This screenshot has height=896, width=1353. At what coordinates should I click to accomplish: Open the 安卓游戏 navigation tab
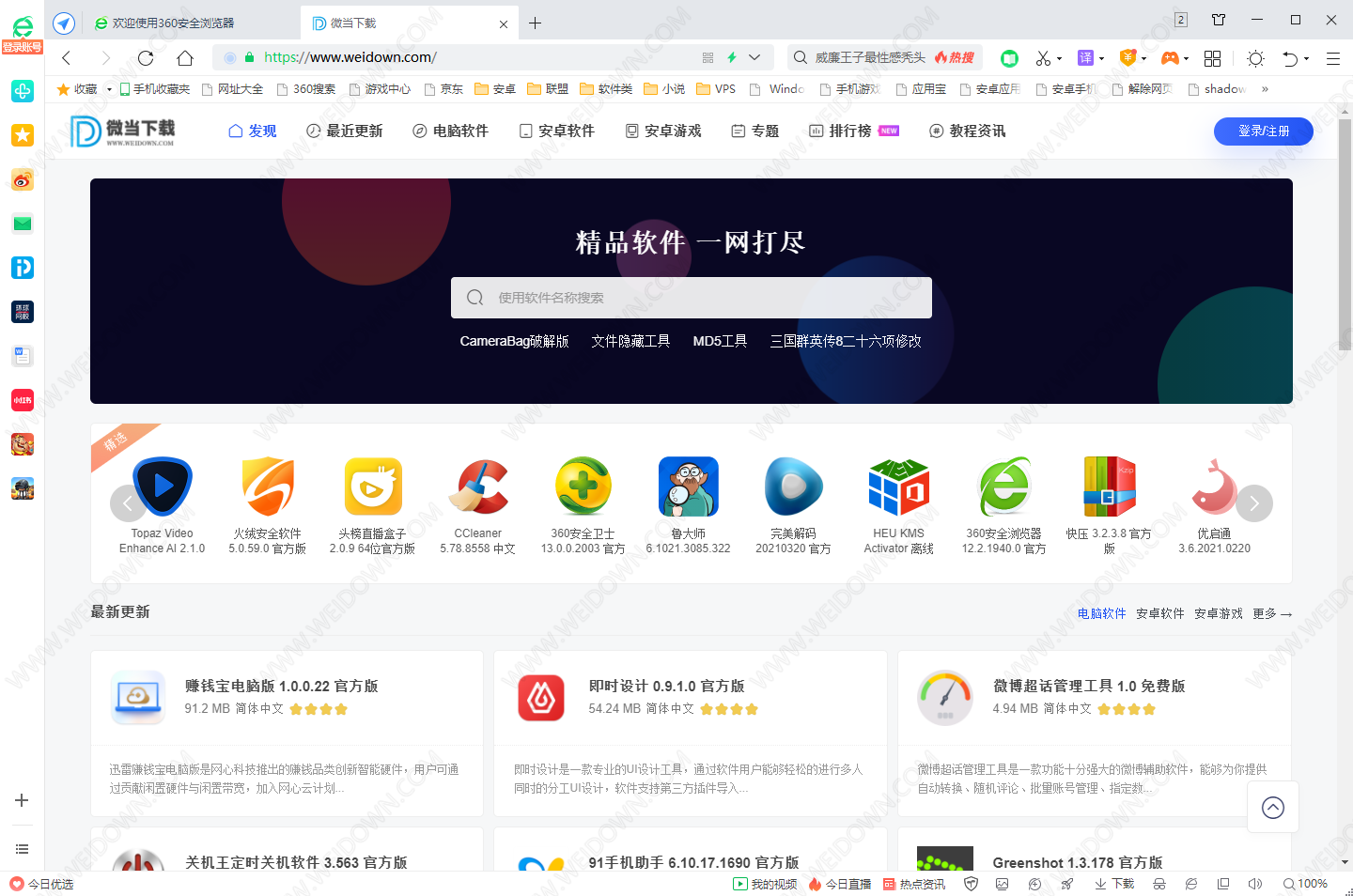pos(663,131)
